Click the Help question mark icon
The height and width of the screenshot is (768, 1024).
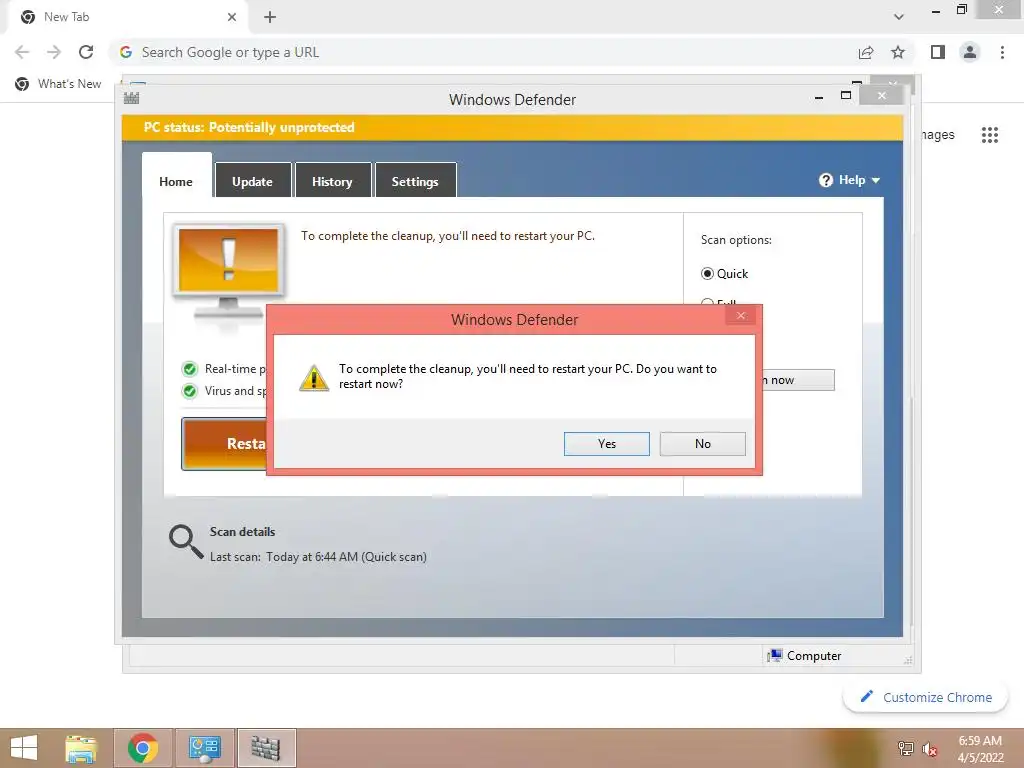(825, 180)
